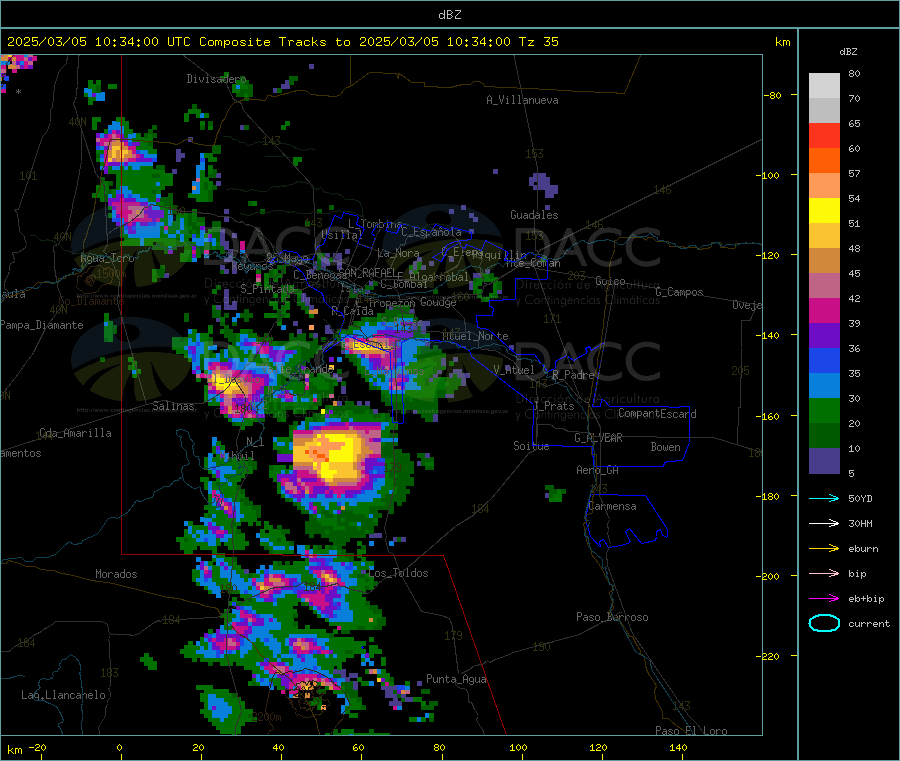Click the 'Tz 35' threshold text
The image size is (900, 761).
(538, 42)
